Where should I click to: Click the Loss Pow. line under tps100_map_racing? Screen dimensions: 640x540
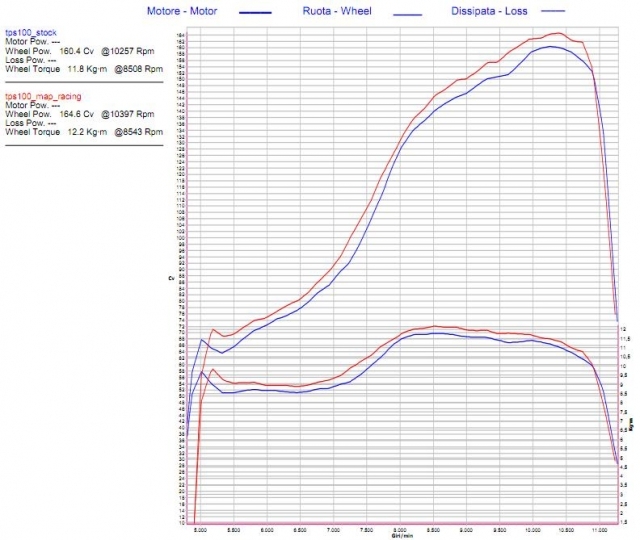32,123
